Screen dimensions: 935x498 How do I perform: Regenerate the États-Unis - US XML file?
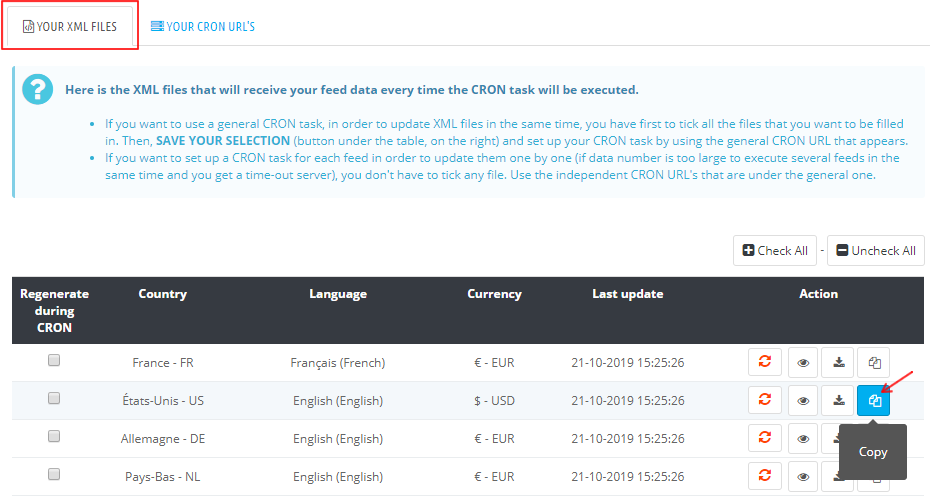tap(765, 401)
